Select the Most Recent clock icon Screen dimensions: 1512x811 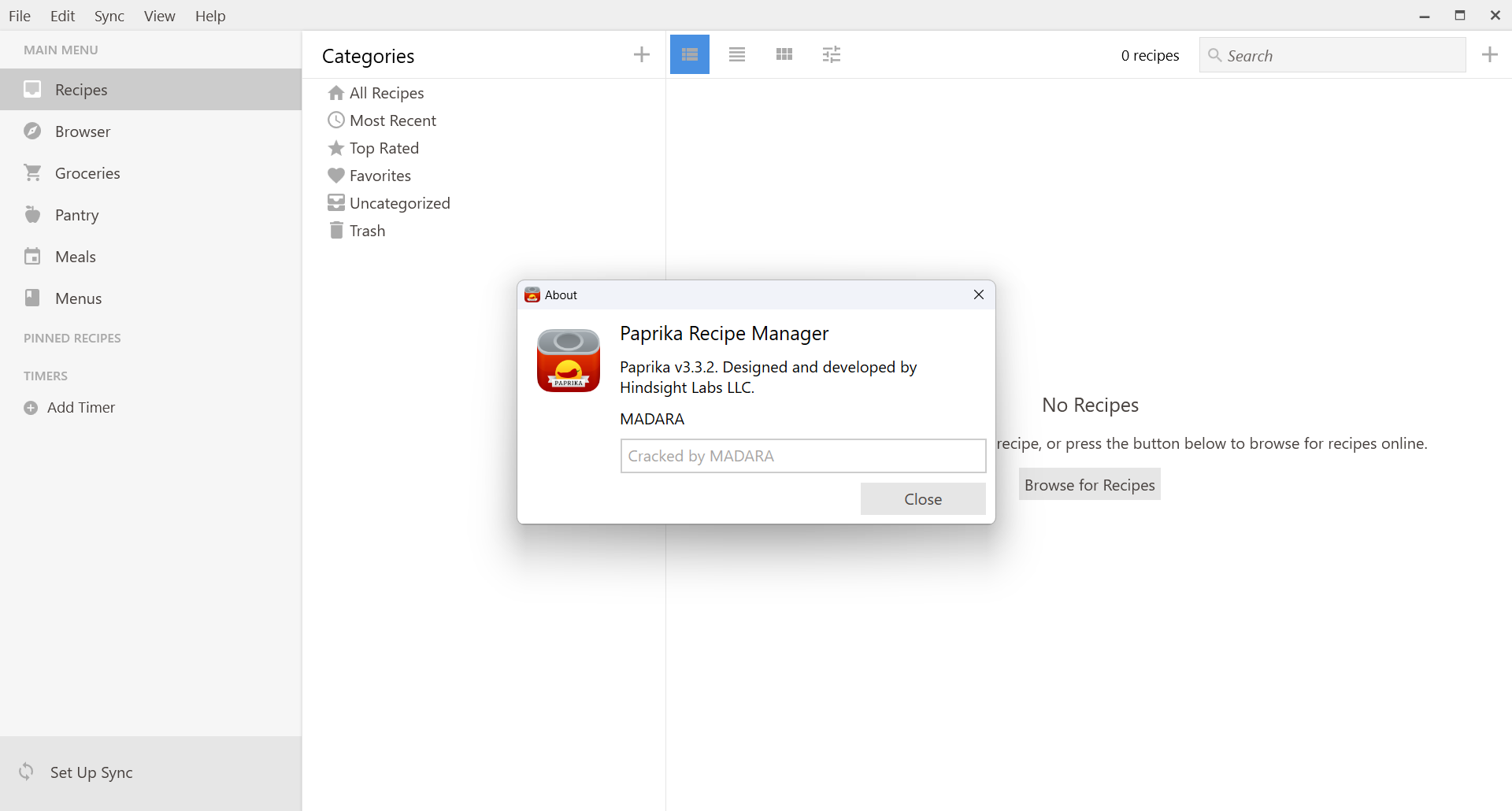click(x=336, y=120)
